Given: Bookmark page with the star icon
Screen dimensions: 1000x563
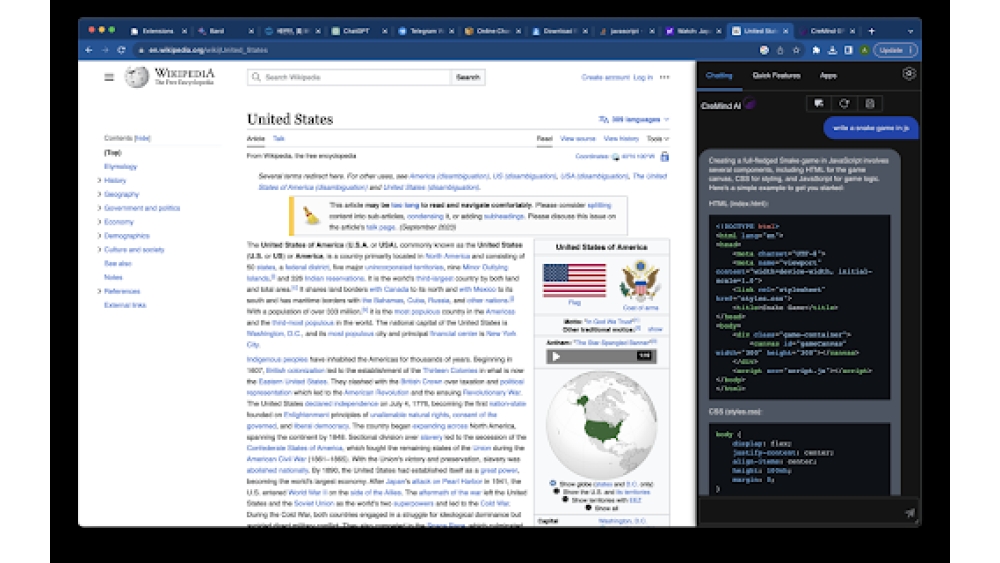Looking at the screenshot, I should pyautogui.click(x=797, y=50).
